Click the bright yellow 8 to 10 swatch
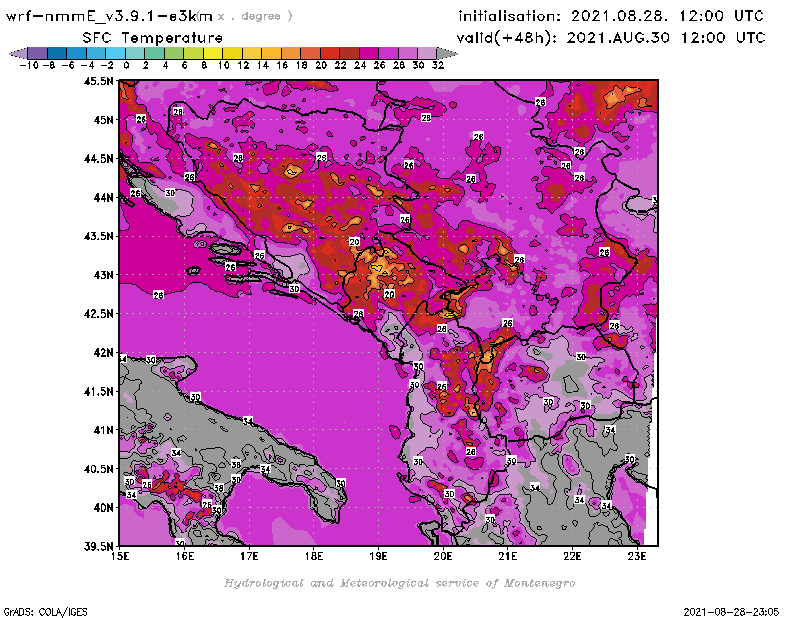This screenshot has height=618, width=800. [x=212, y=54]
